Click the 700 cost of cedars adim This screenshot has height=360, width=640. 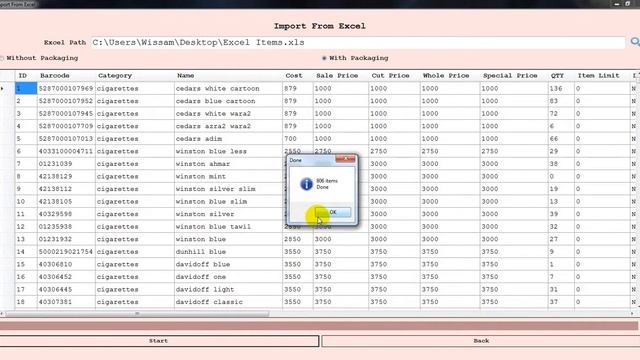tap(298, 139)
